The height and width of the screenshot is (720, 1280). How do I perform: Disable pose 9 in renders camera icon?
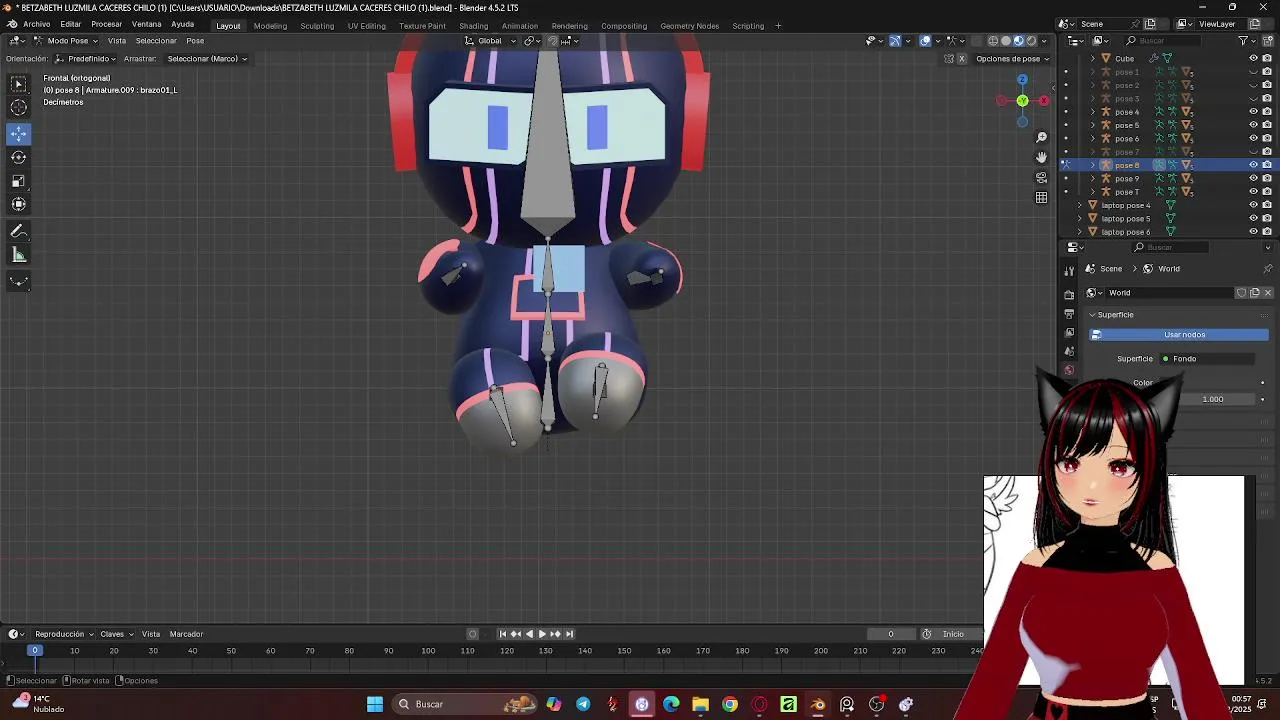click(1267, 178)
